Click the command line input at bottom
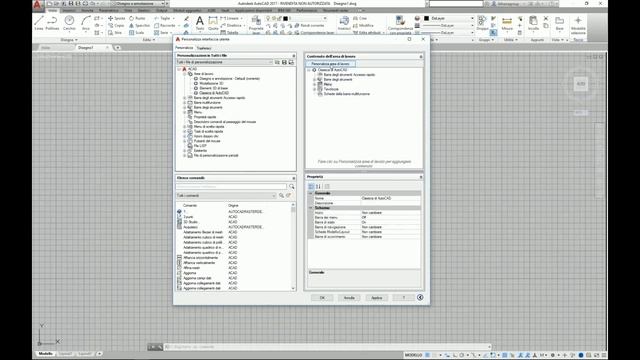Viewport: 640px width, 360px height. pos(327,347)
